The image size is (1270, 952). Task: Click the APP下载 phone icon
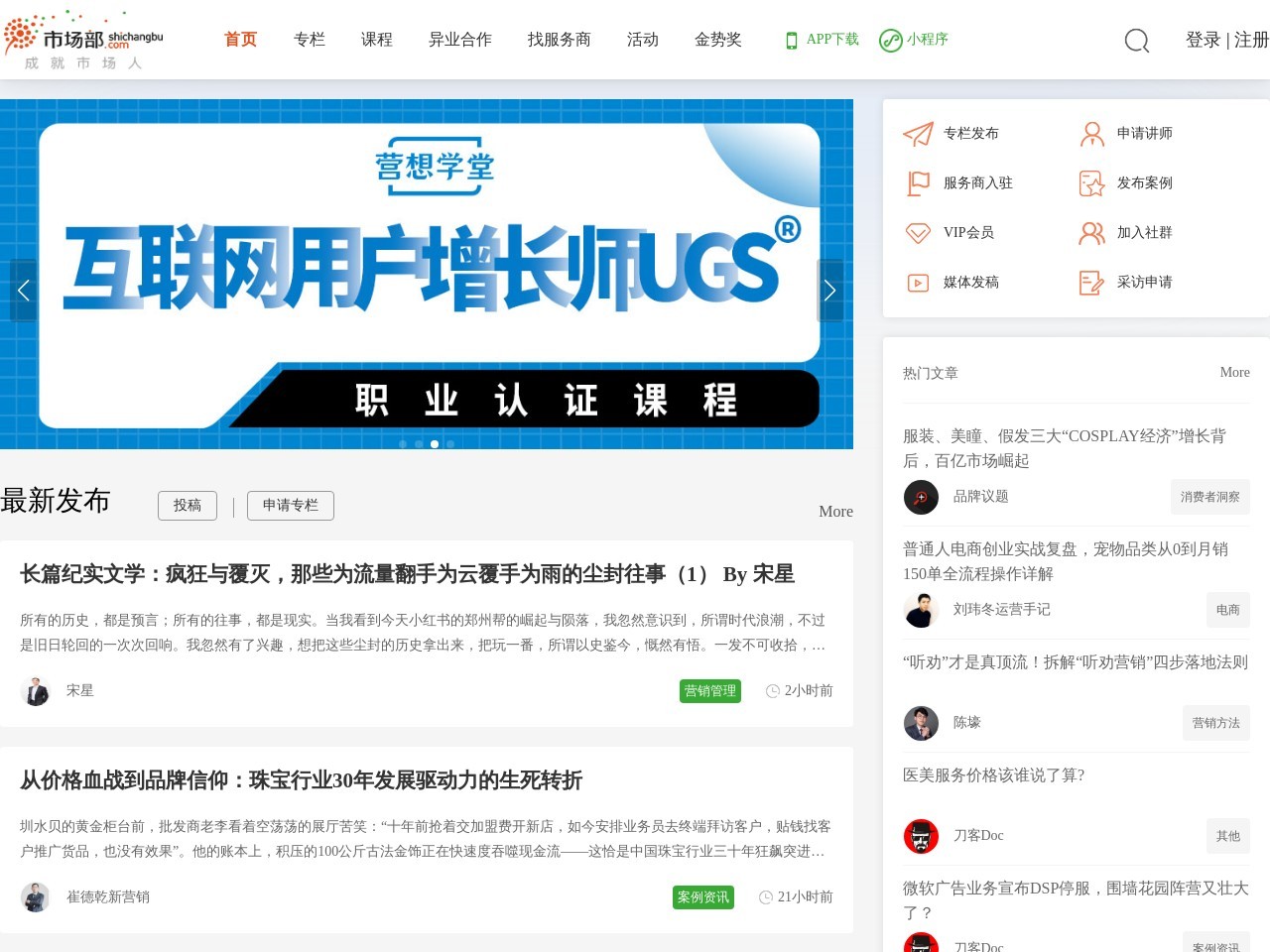pyautogui.click(x=791, y=41)
